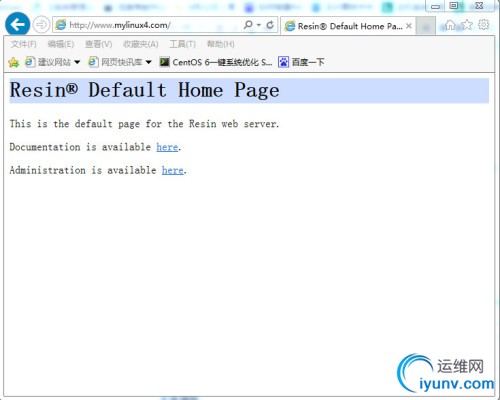Image resolution: width=500 pixels, height=400 pixels.
Task: Click the search magnifier icon in the address bar
Action: coord(248,25)
